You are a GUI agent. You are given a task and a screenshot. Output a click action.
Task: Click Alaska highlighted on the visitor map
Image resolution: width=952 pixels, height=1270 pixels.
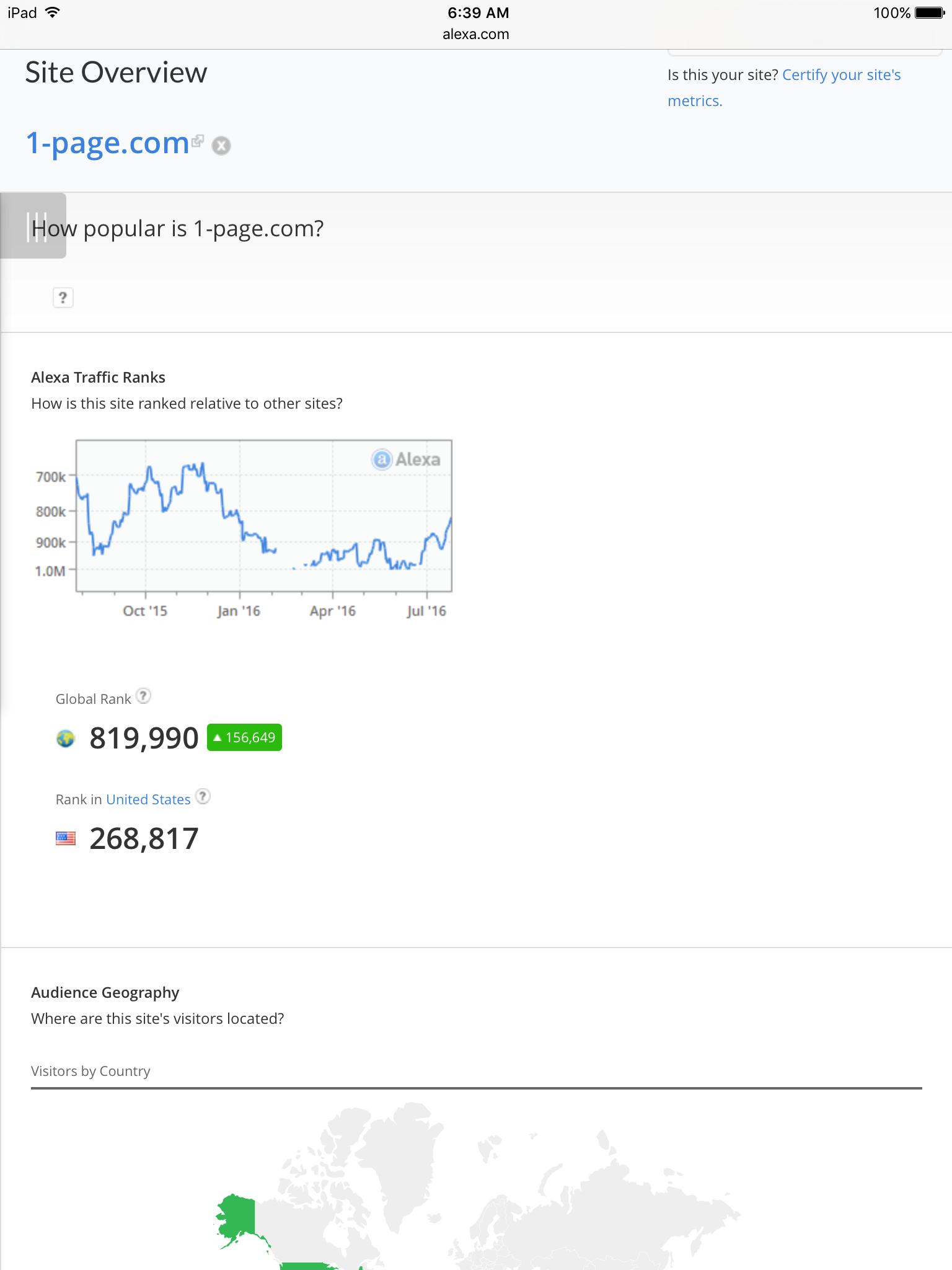(237, 1217)
